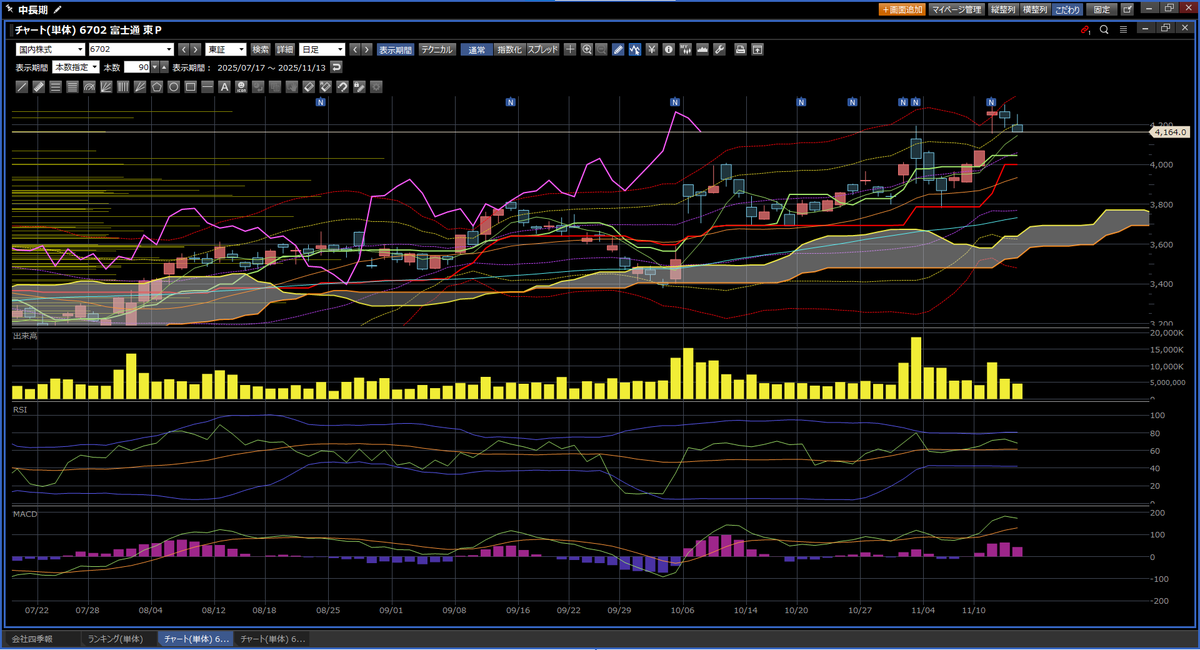Click the テクニカル technical button

[437, 49]
